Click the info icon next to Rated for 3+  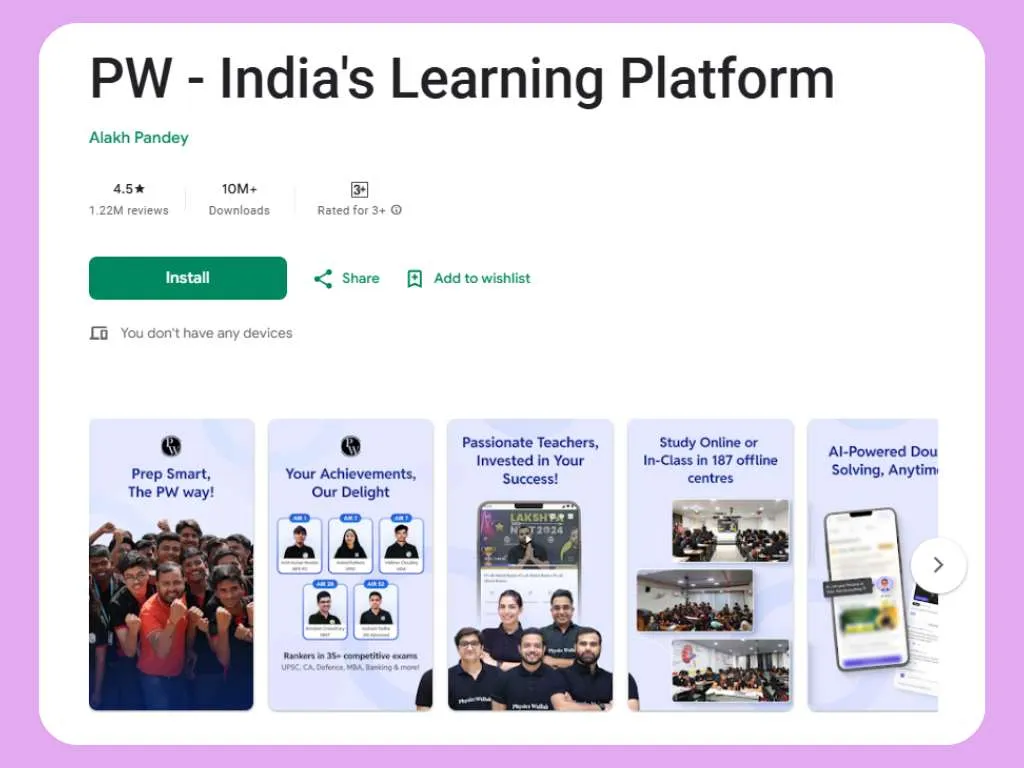[396, 210]
